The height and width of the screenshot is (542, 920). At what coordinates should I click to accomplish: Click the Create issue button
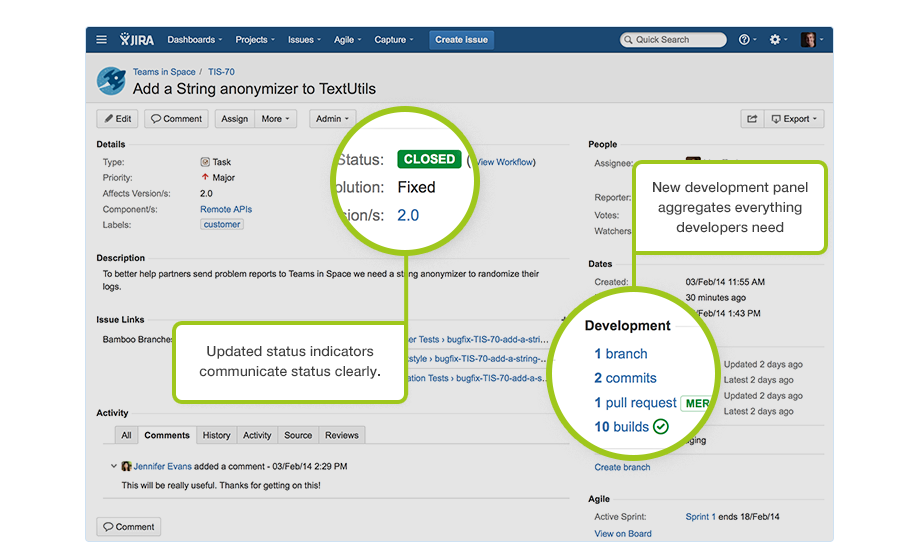tap(461, 40)
